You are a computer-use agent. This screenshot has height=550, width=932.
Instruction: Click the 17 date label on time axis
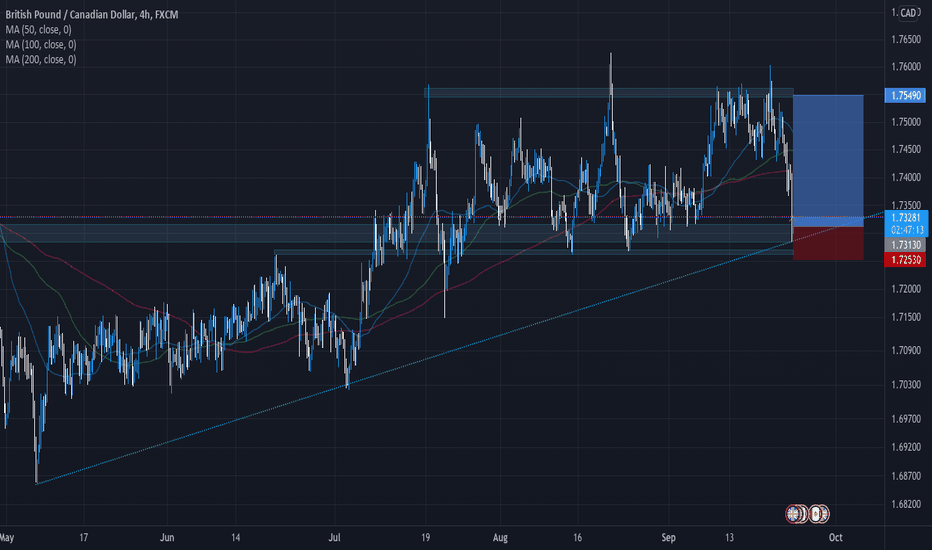83,538
